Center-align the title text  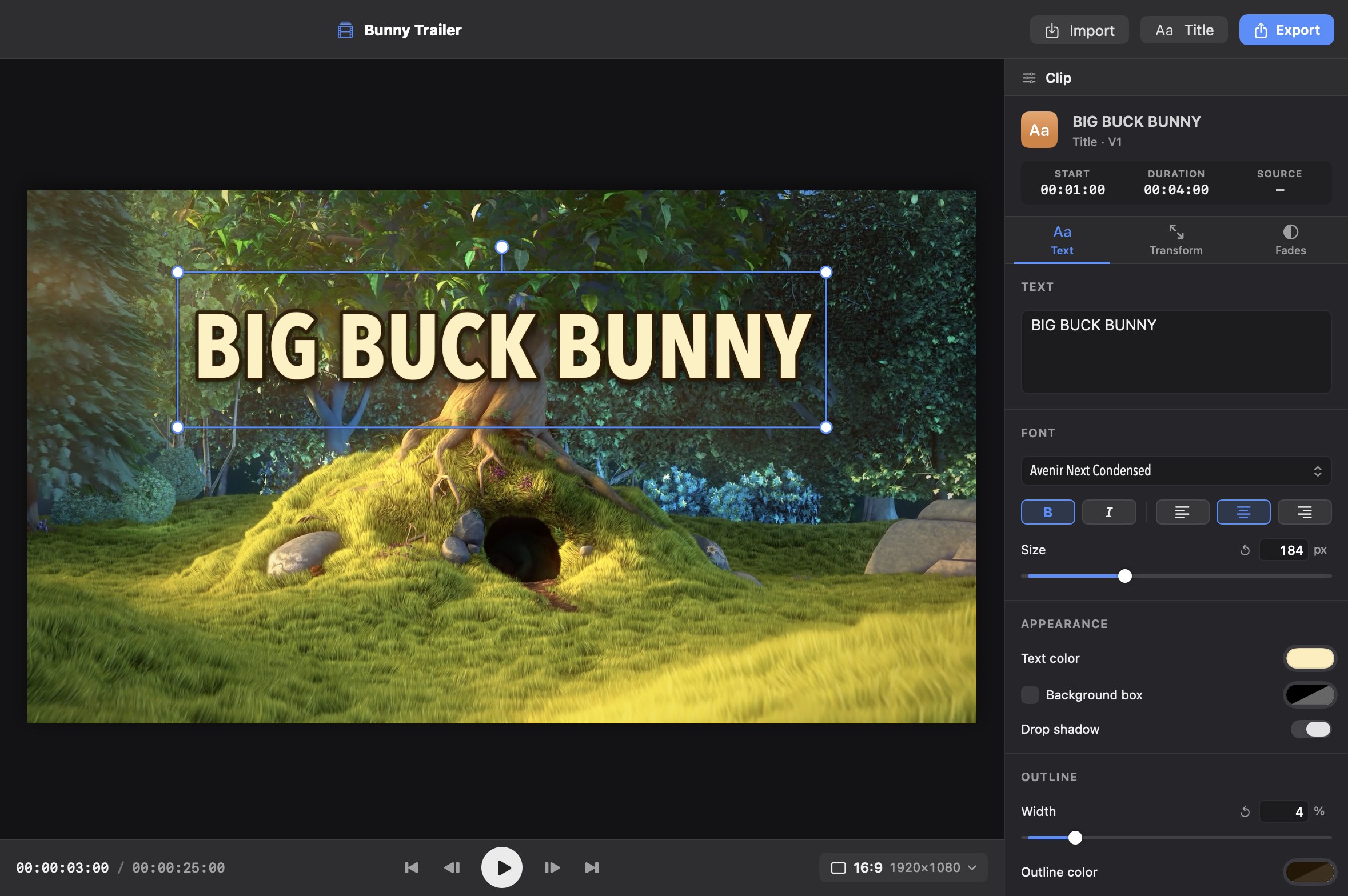[1243, 512]
